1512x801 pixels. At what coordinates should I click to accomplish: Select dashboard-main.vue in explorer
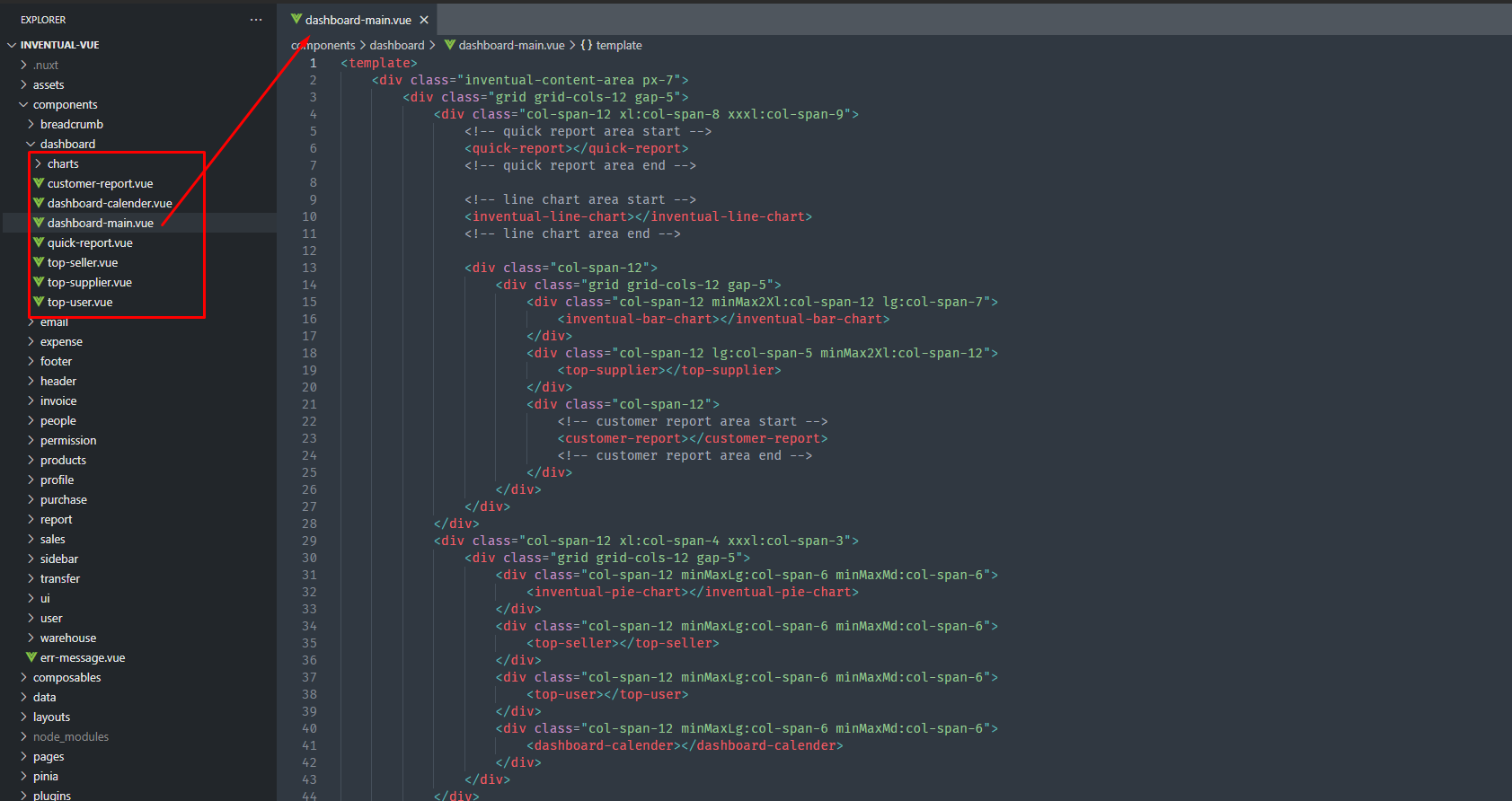[101, 223]
